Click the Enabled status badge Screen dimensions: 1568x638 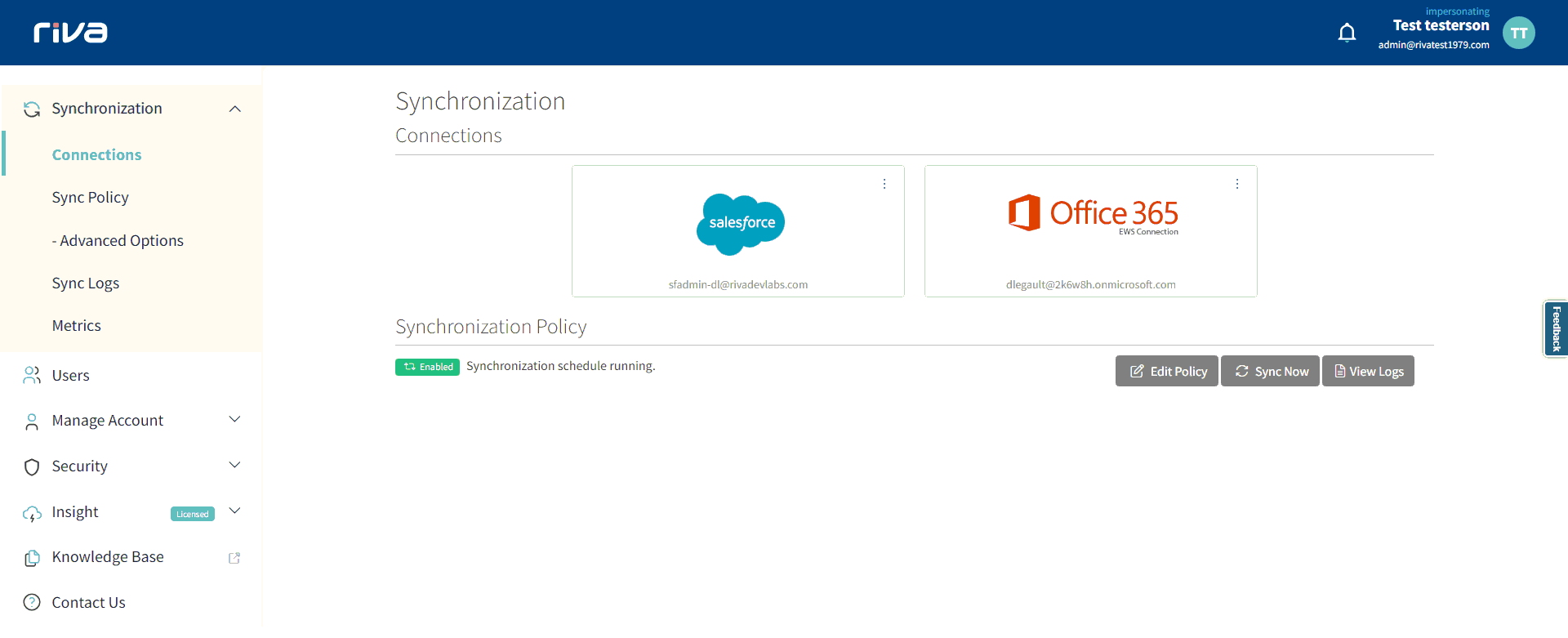[427, 367]
